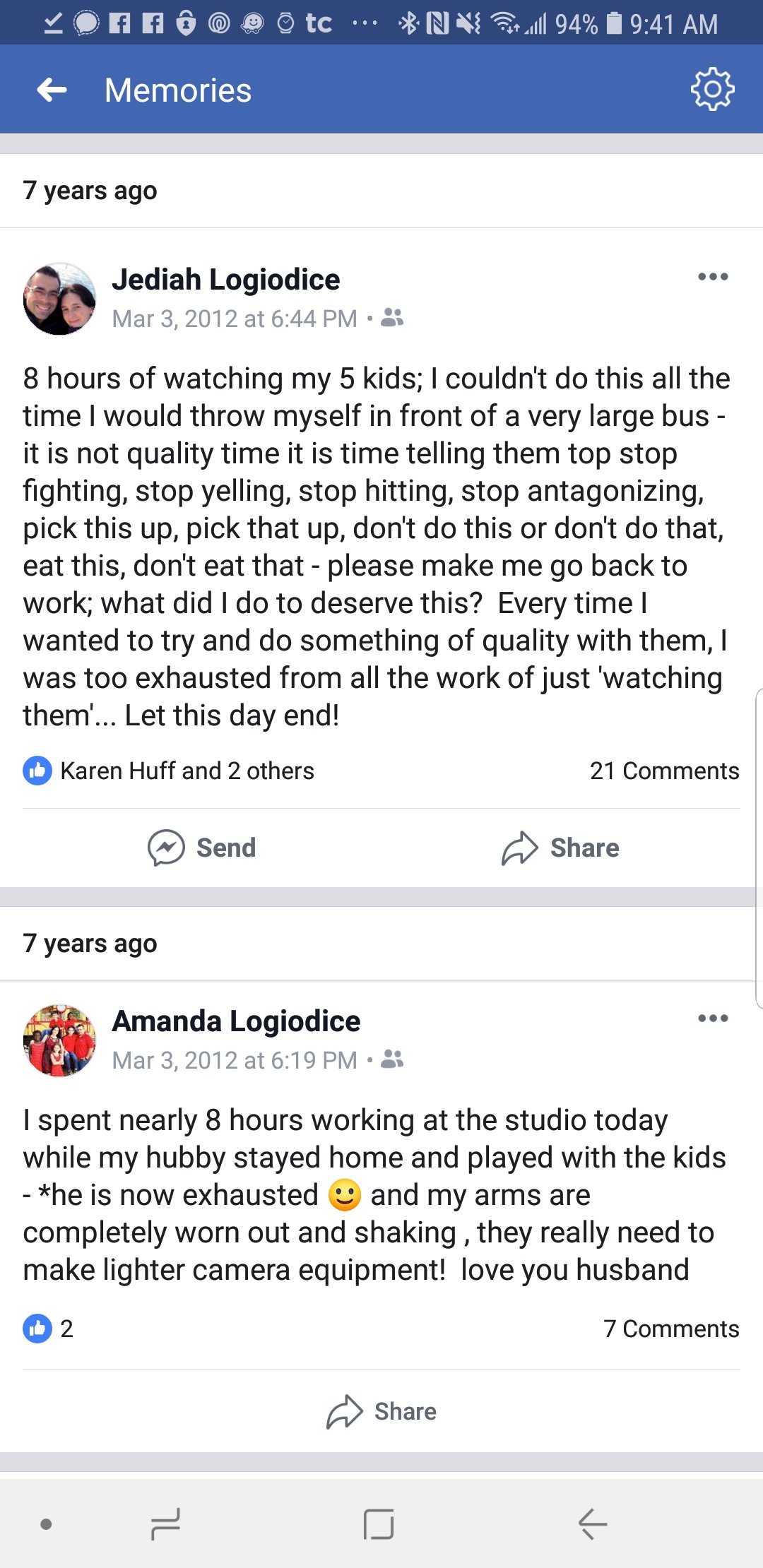
Task: View the 21 Comments on Jediah's post
Action: point(664,771)
